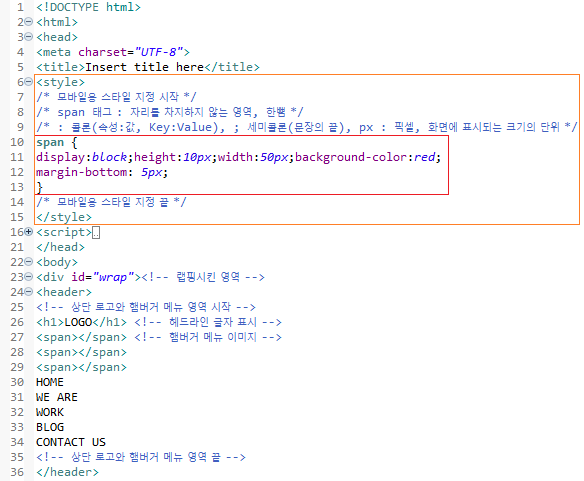This screenshot has height=481, width=584.
Task: Click the HOME text on line 30
Action: click(x=50, y=382)
